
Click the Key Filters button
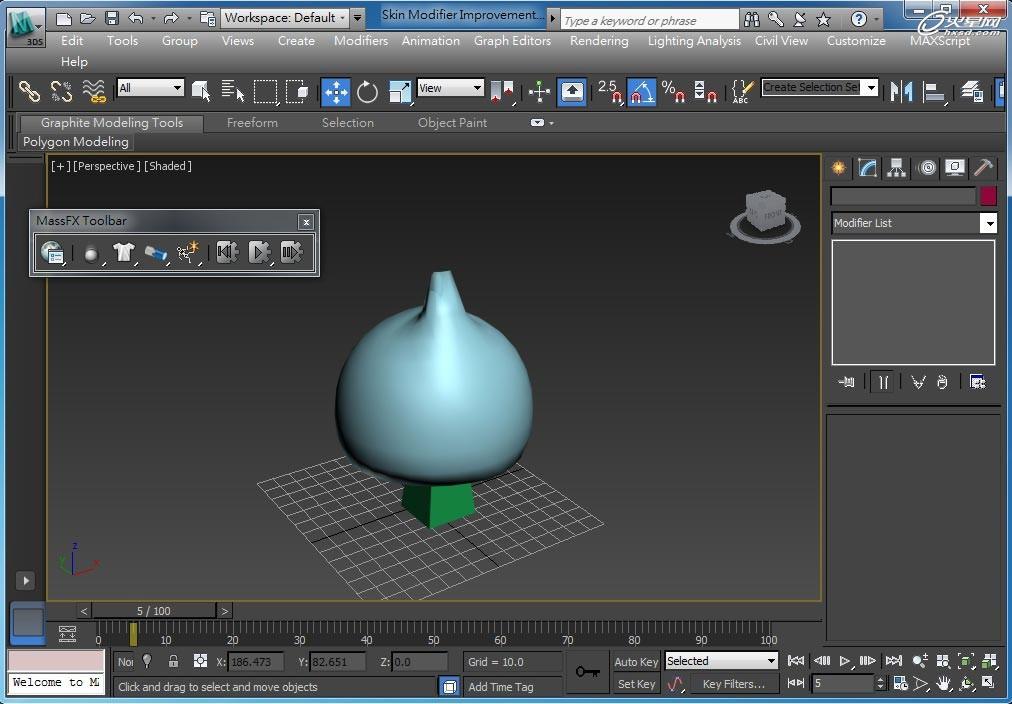tap(733, 684)
